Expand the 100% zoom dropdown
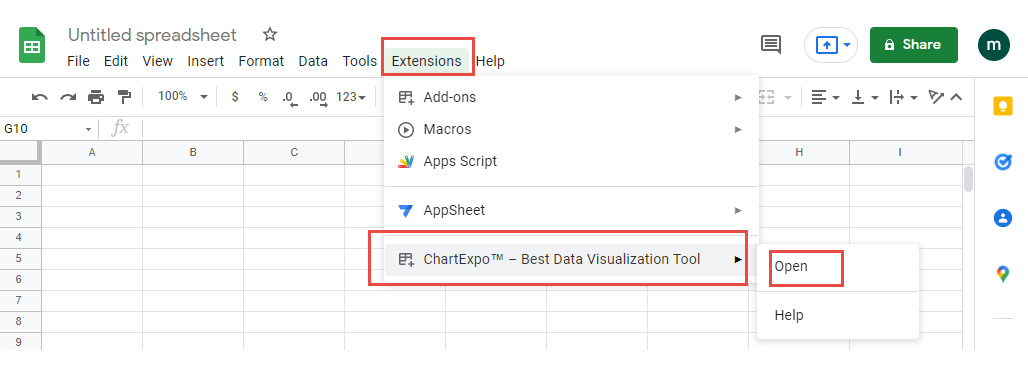The height and width of the screenshot is (375, 1028). [x=183, y=96]
